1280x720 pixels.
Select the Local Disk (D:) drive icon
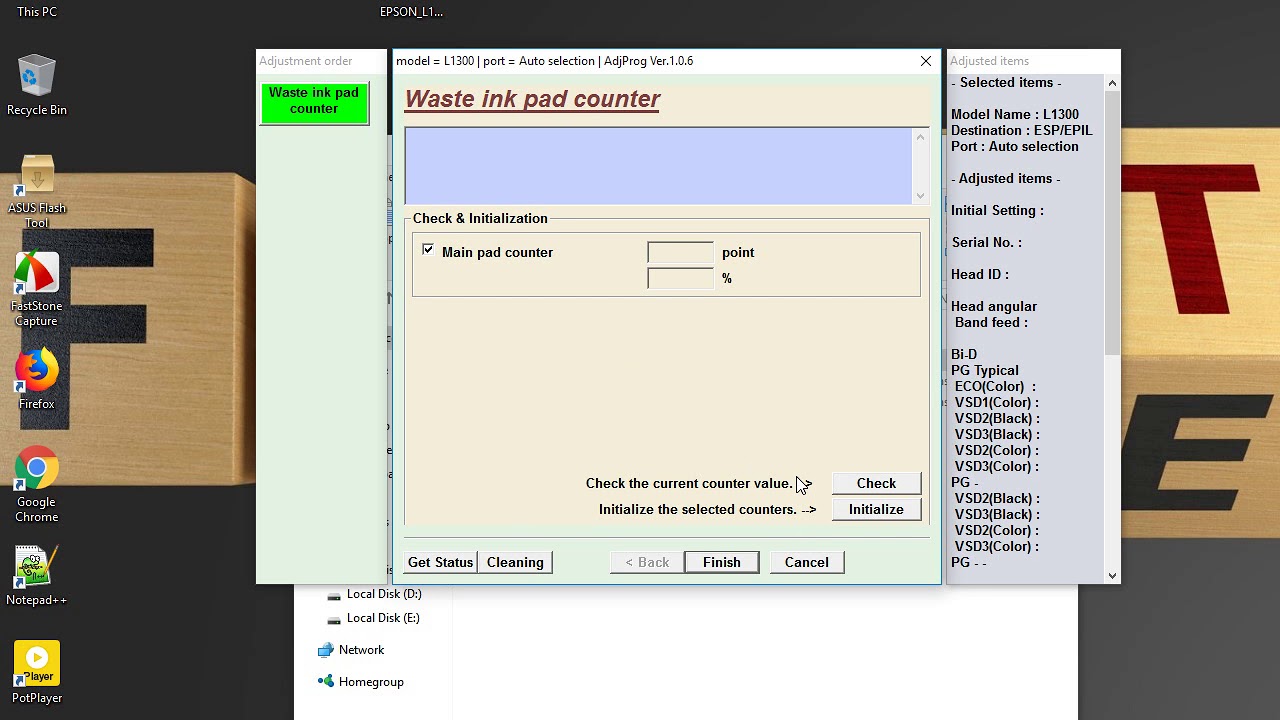334,595
